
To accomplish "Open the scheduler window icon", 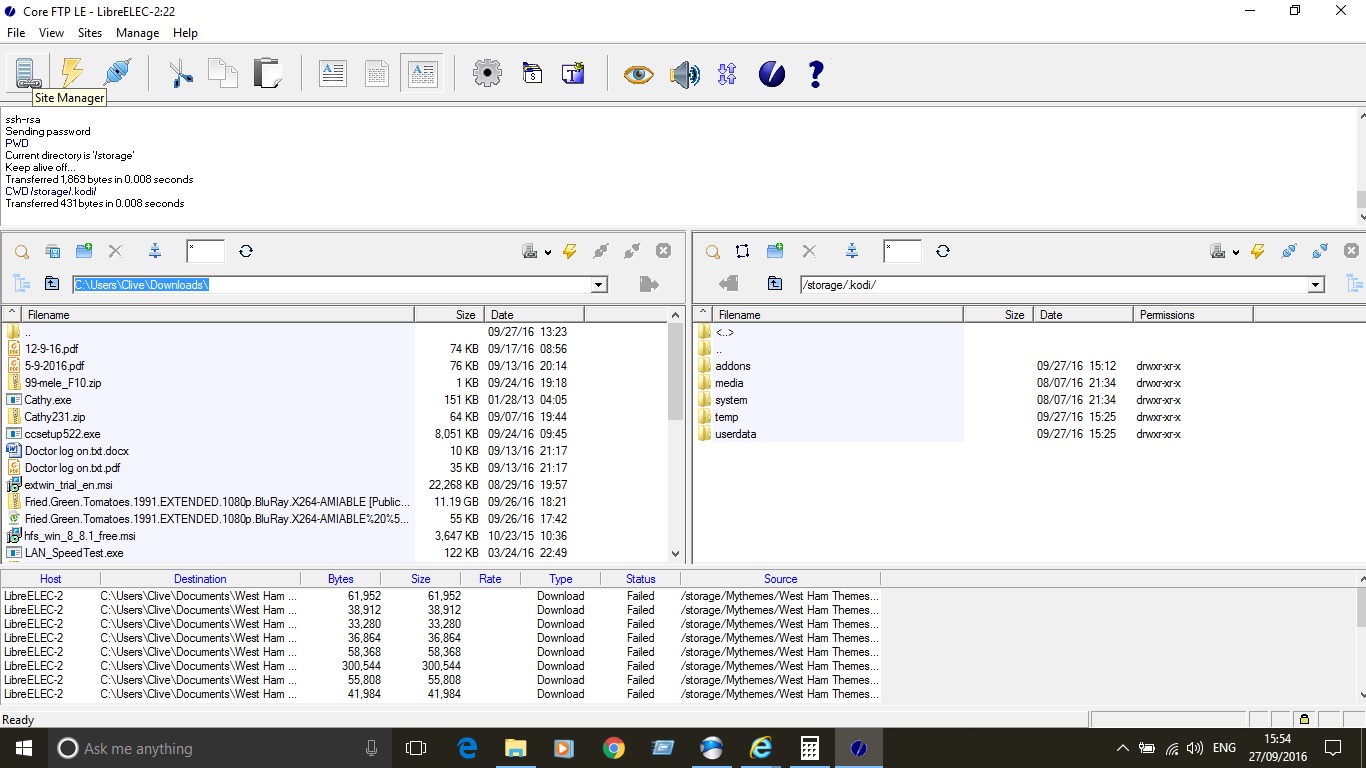I will point(533,73).
